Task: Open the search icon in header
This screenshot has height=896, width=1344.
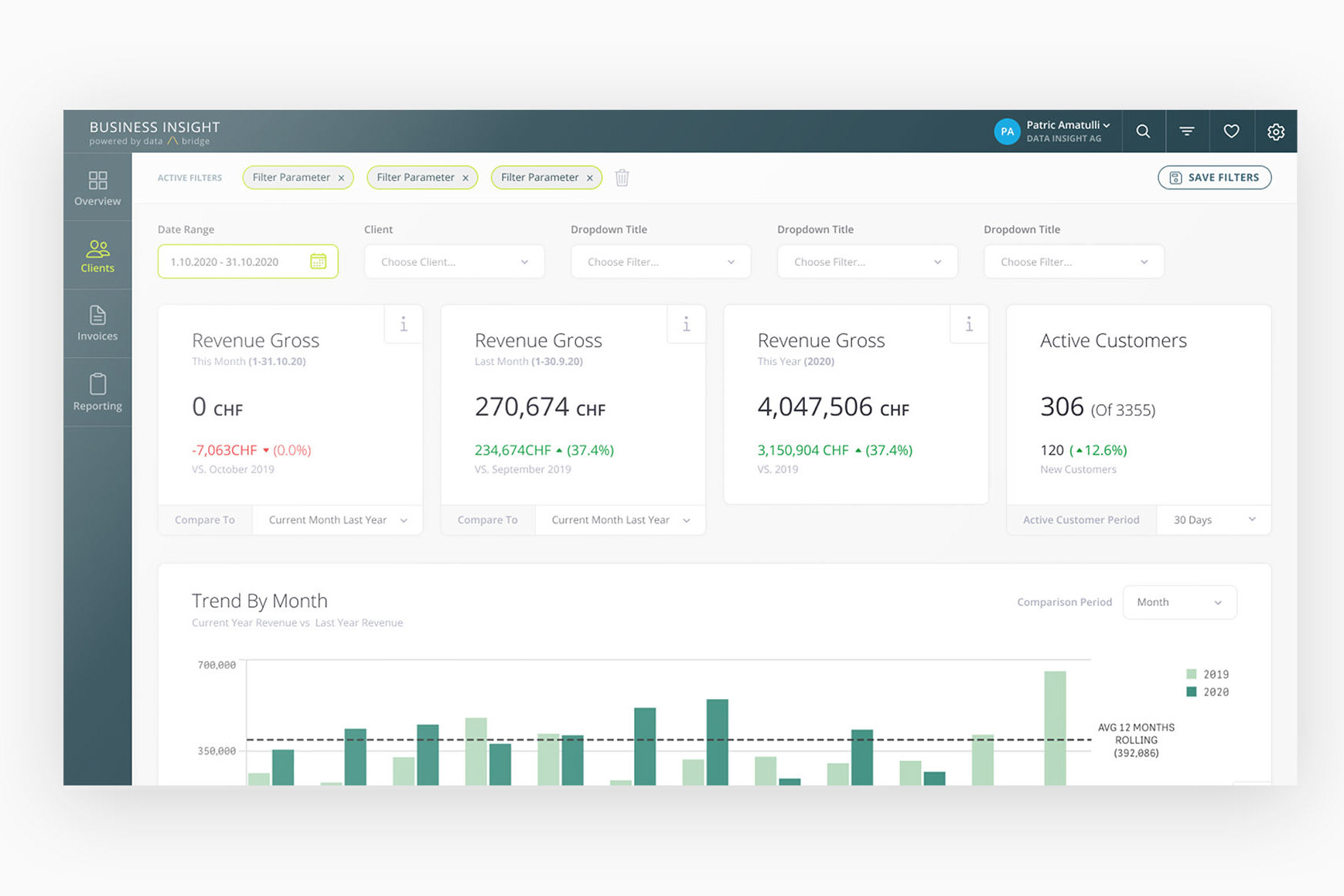Action: coord(1143,131)
